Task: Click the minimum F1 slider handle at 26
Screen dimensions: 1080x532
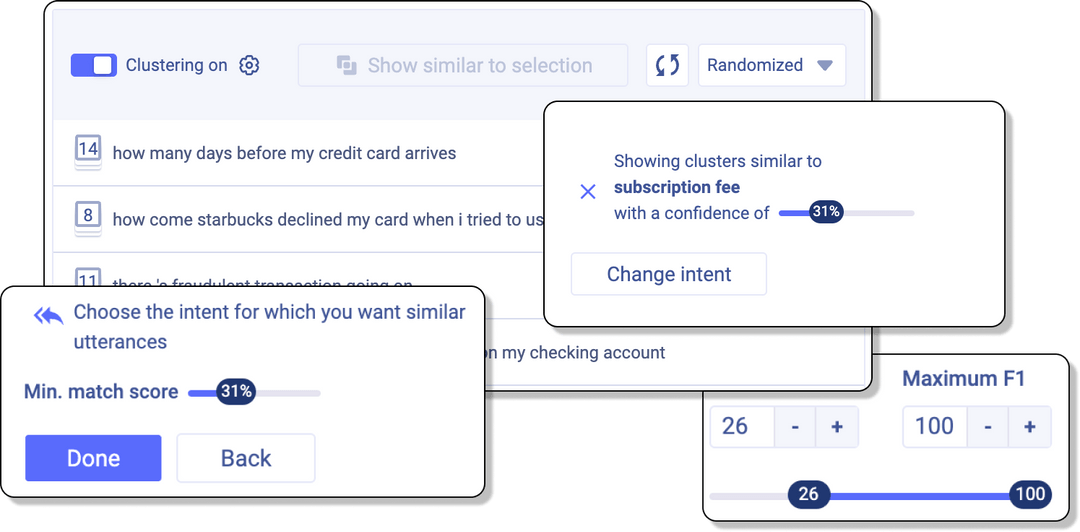Action: click(809, 494)
